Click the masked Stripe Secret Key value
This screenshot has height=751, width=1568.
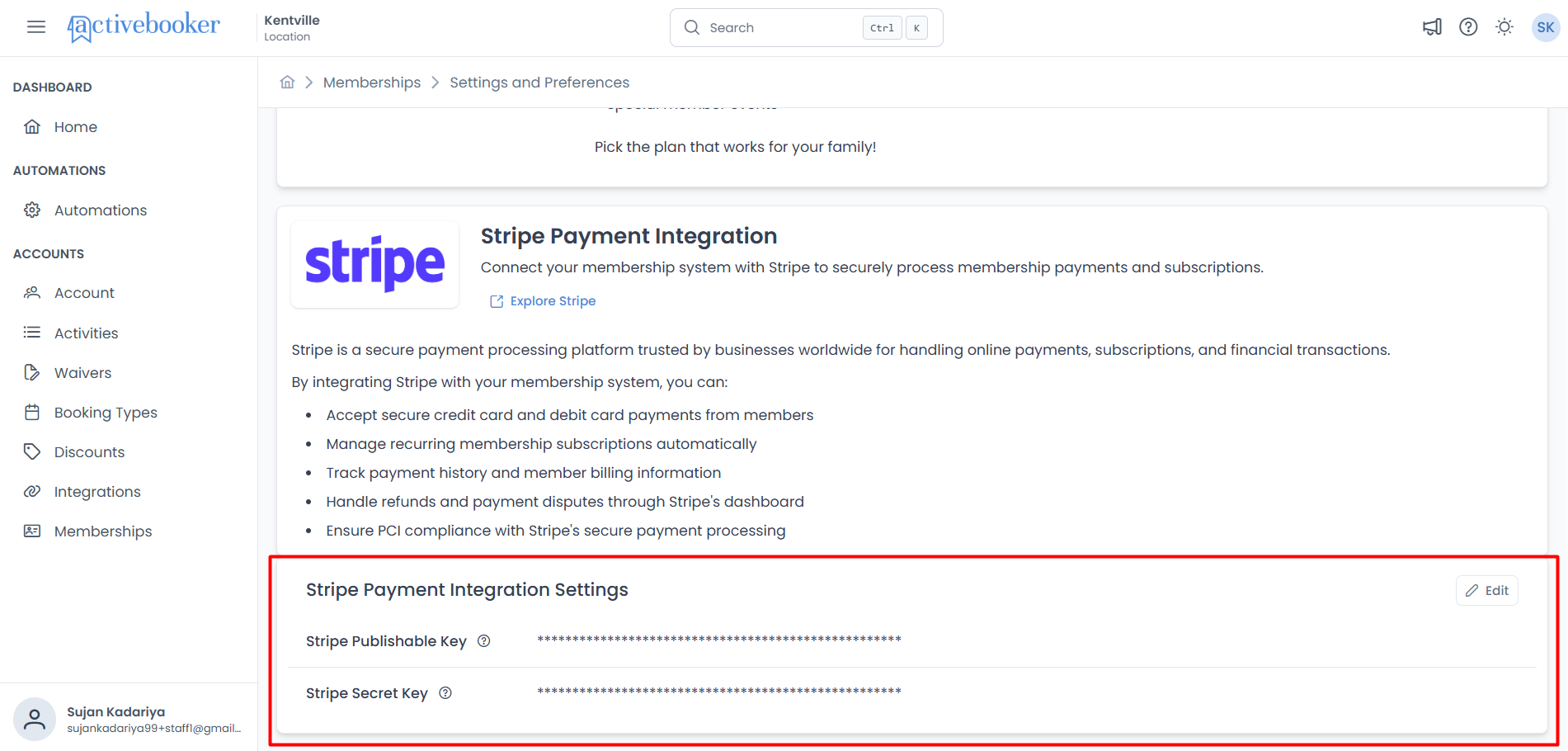719,692
